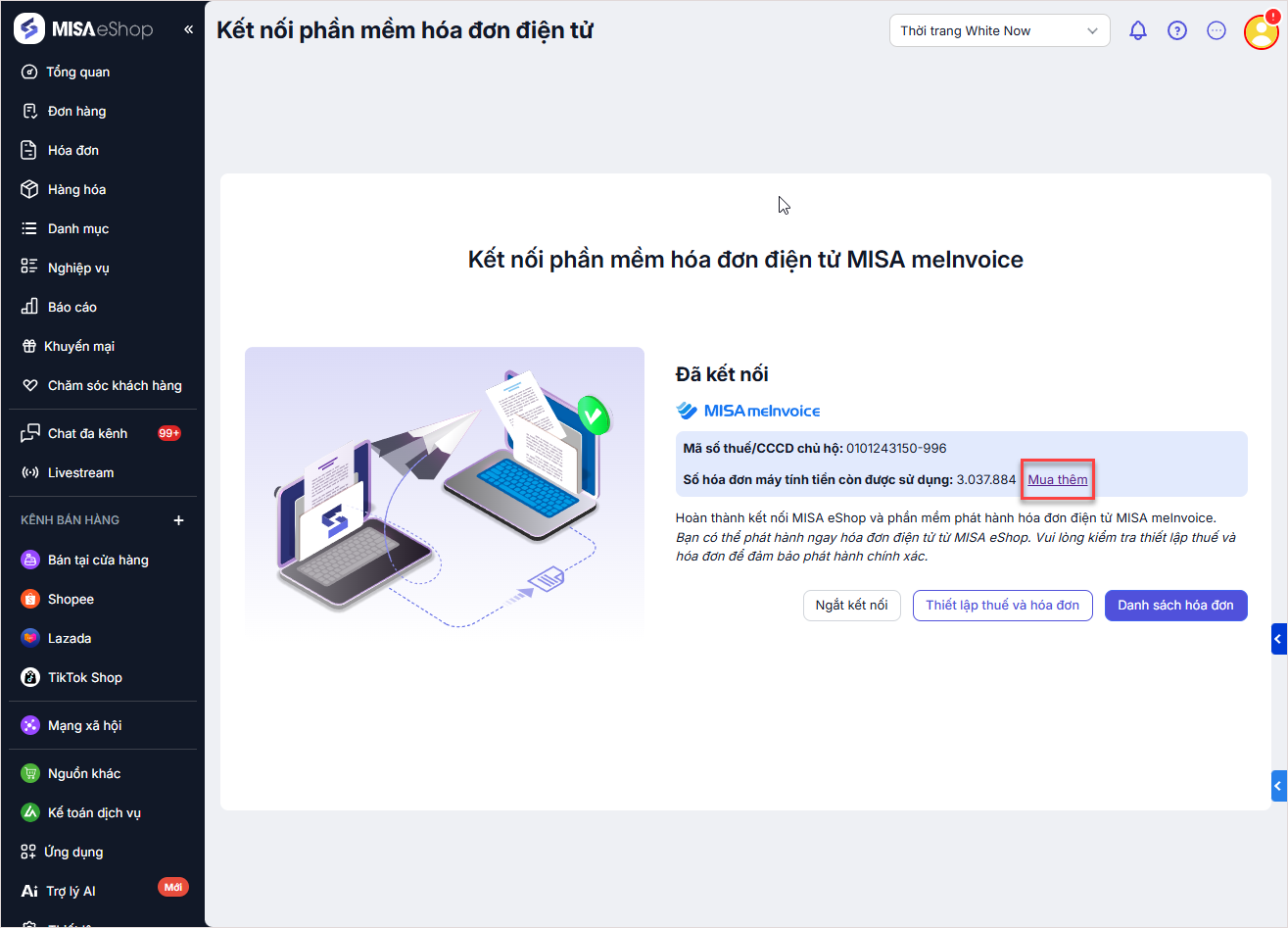Click the Chat đa kênh icon
1288x928 pixels.
coord(29,433)
